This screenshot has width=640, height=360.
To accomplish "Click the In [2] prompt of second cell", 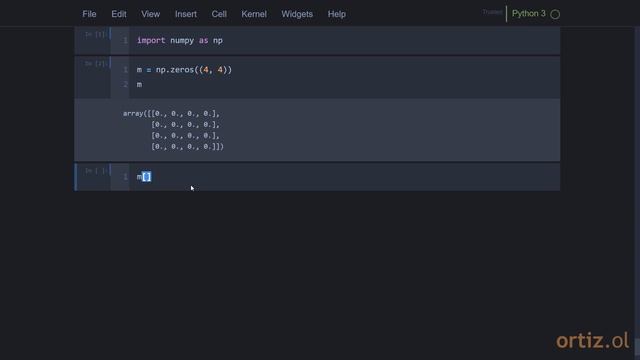I will [x=96, y=64].
